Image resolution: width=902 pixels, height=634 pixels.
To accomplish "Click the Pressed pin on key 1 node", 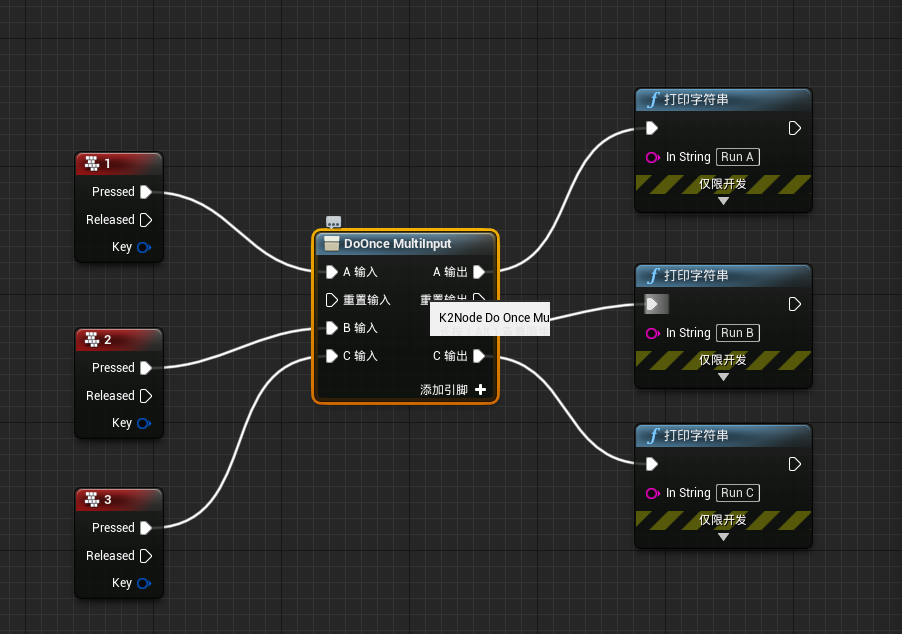I will (x=145, y=192).
